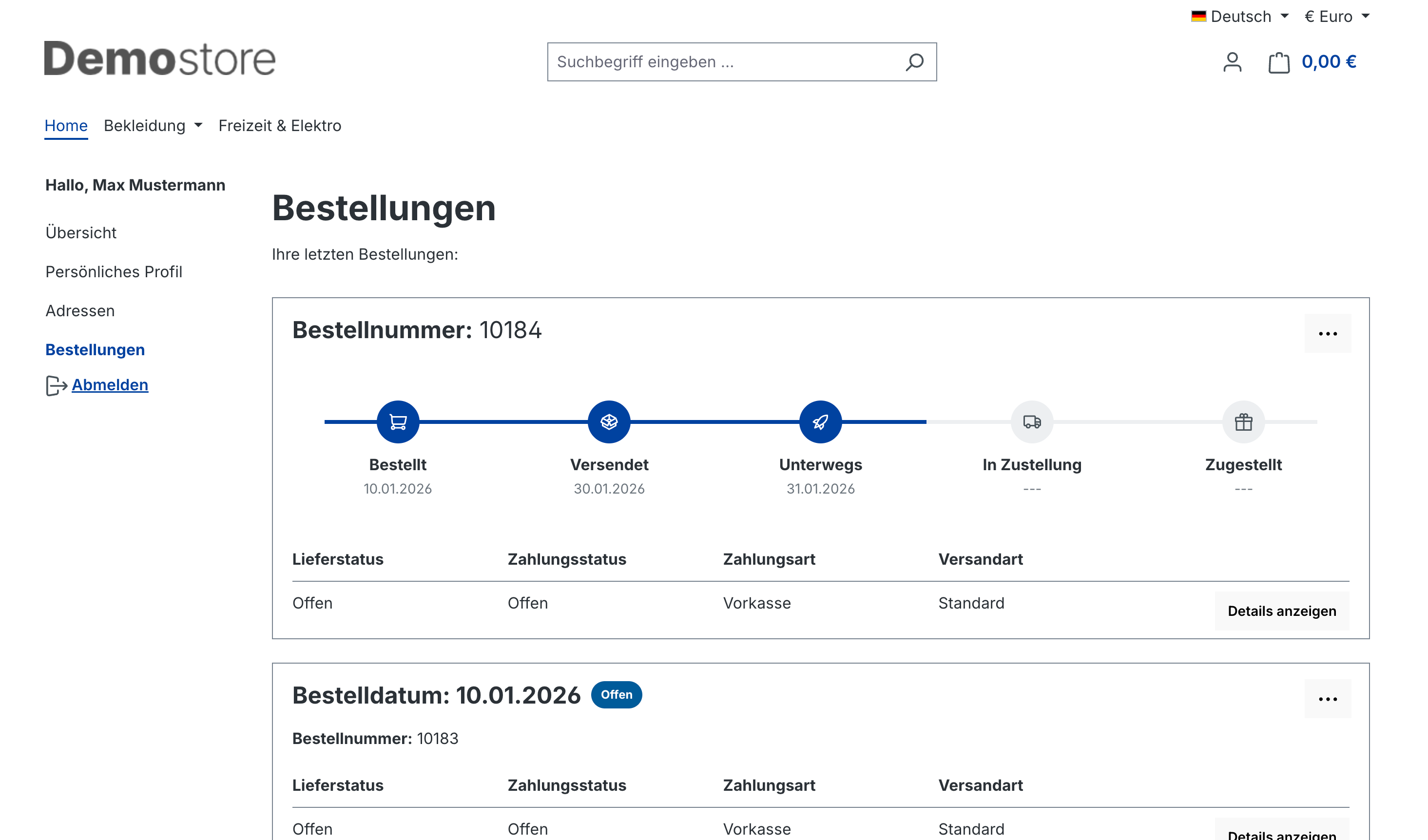Open the shopping cart bag icon
The image size is (1428, 840).
1278,62
